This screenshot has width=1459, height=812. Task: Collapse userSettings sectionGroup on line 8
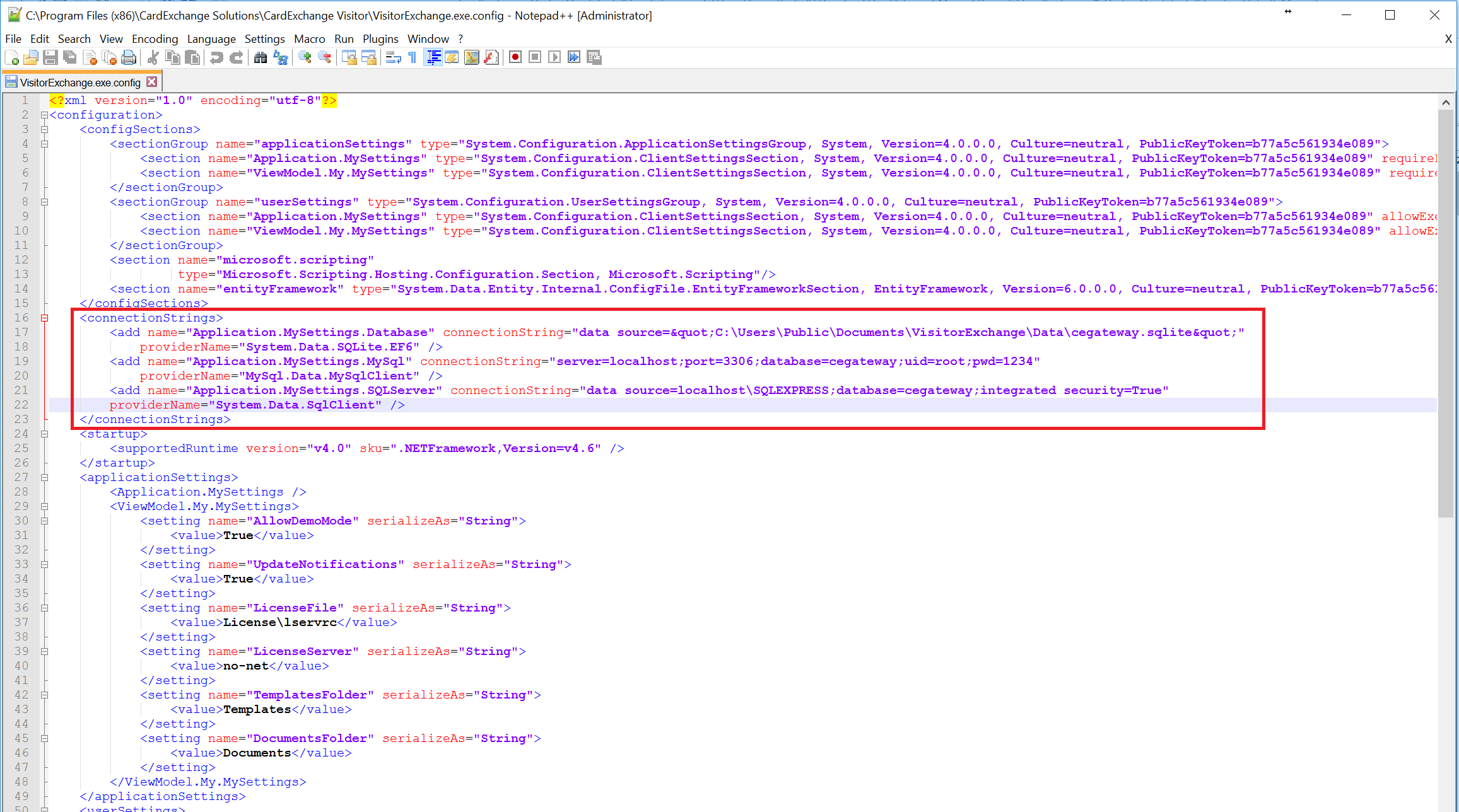[x=44, y=202]
